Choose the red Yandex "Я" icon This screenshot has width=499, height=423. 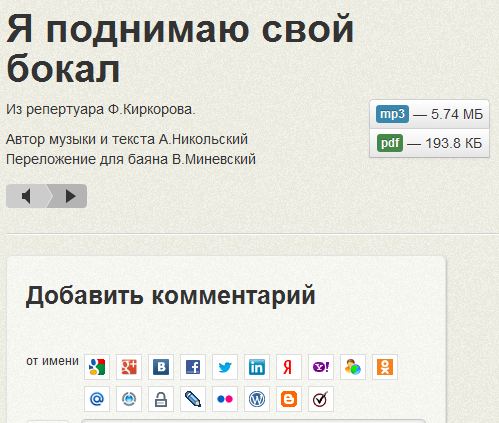[289, 367]
